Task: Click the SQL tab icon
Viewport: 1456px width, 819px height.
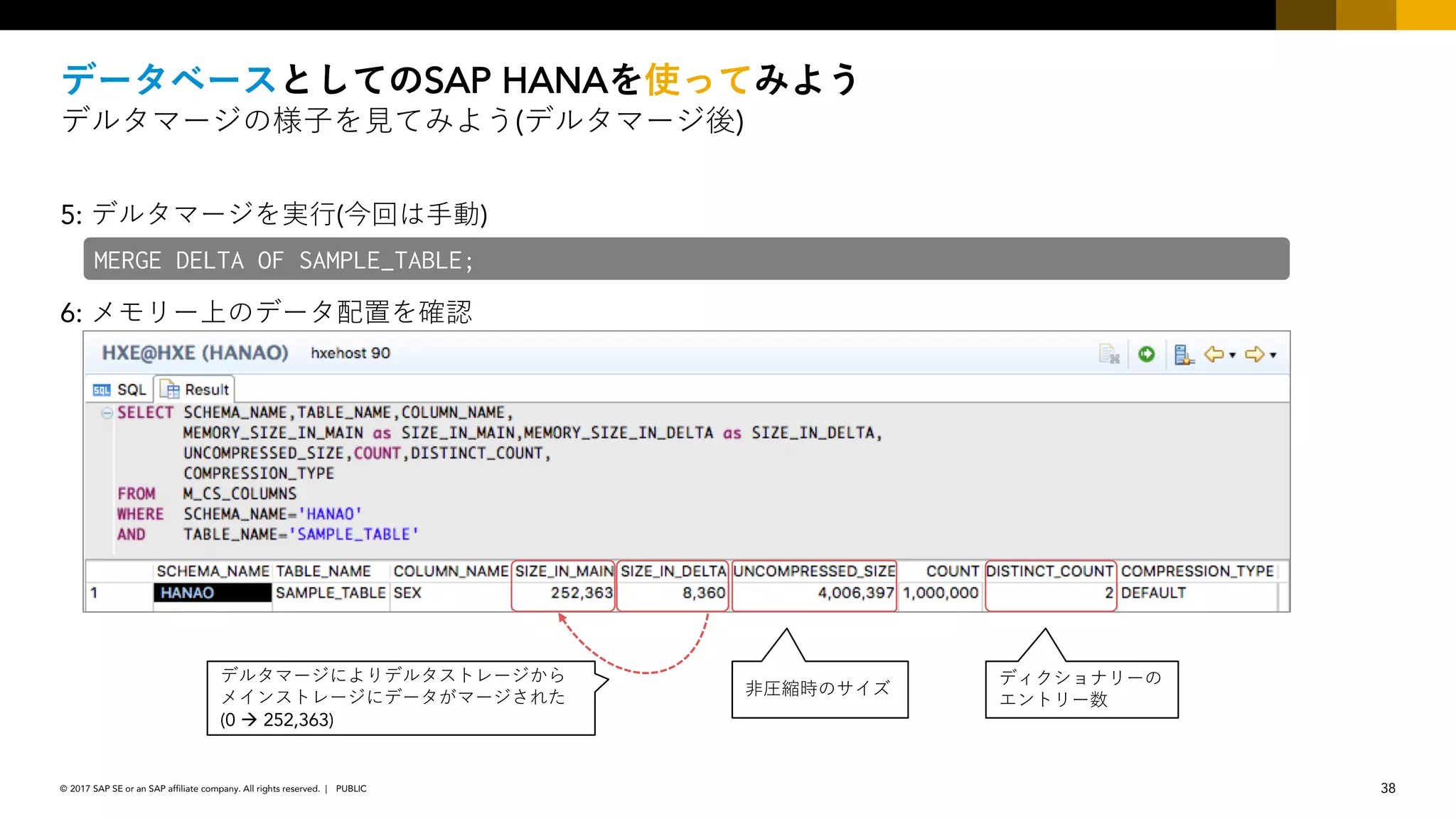Action: [x=102, y=390]
